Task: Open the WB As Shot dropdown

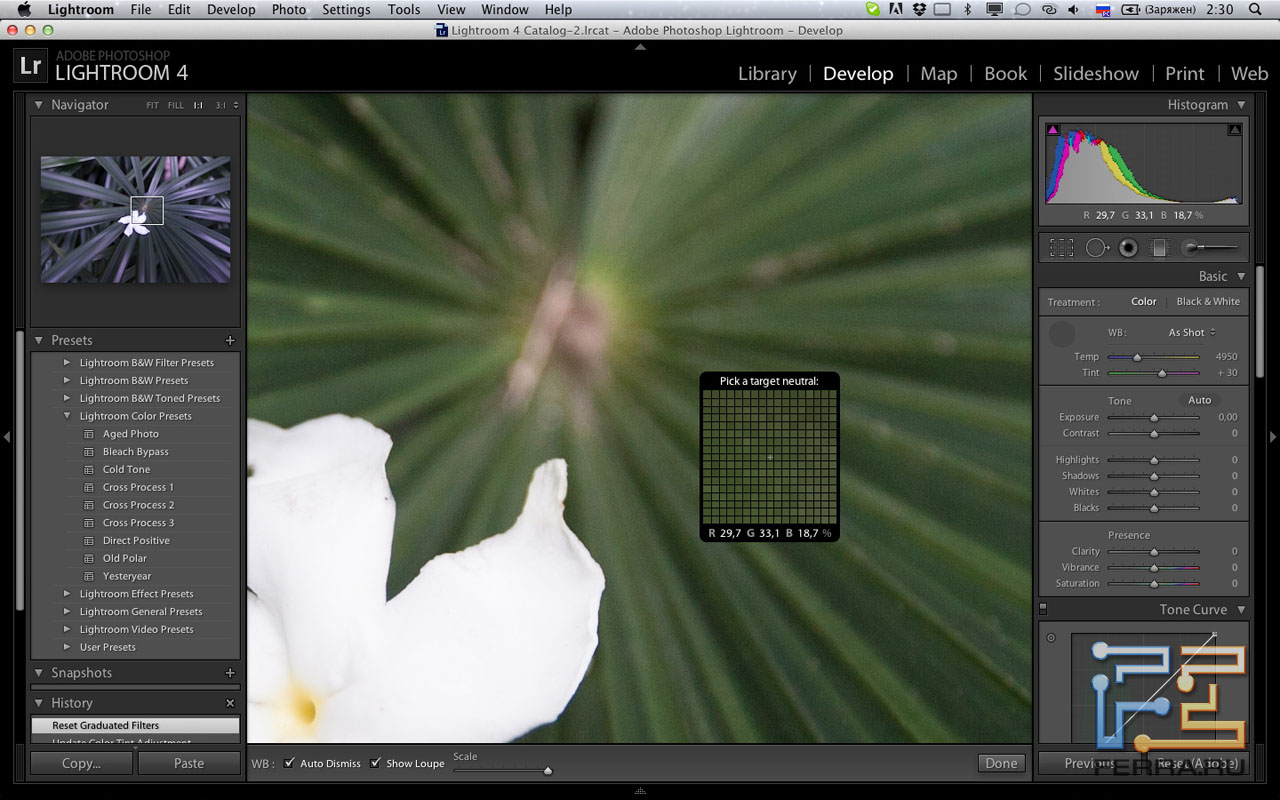Action: [1192, 333]
